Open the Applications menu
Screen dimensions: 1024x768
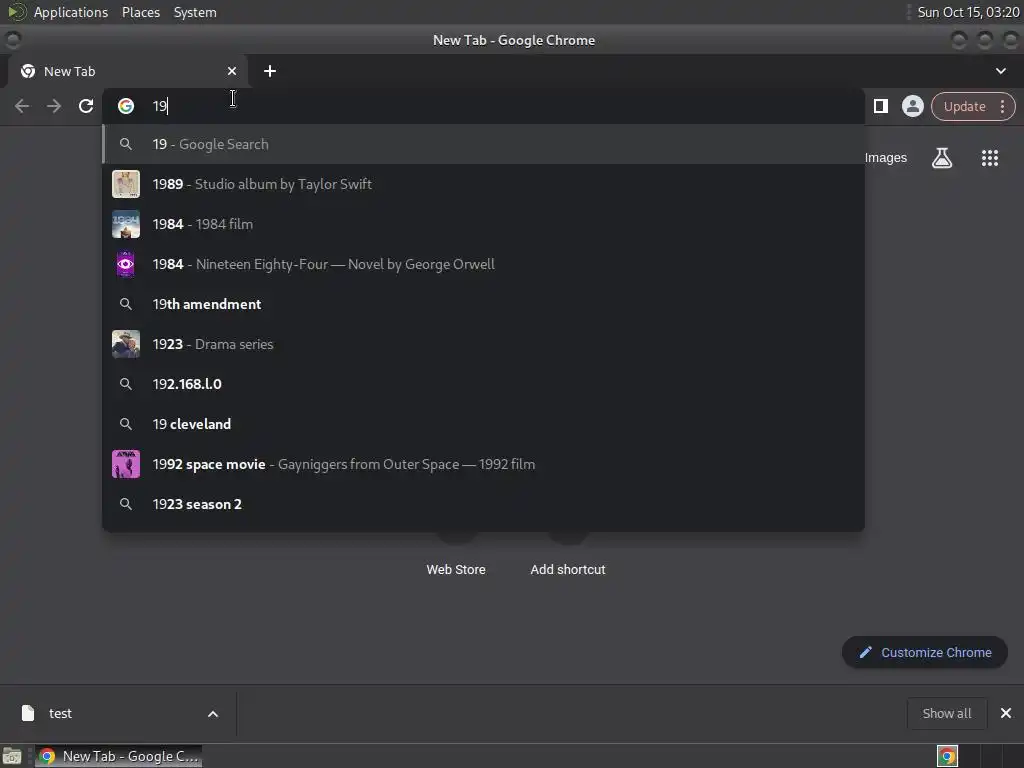tap(71, 12)
